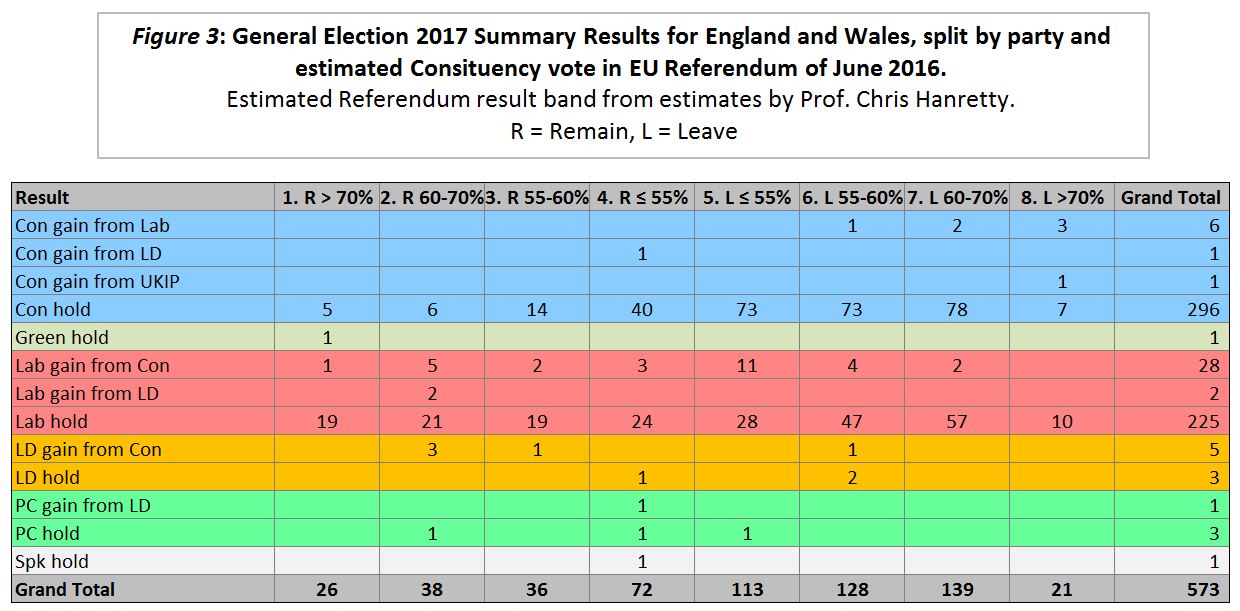The width and height of the screenshot is (1240, 611).
Task: Click the figure title text box
Action: point(622,85)
